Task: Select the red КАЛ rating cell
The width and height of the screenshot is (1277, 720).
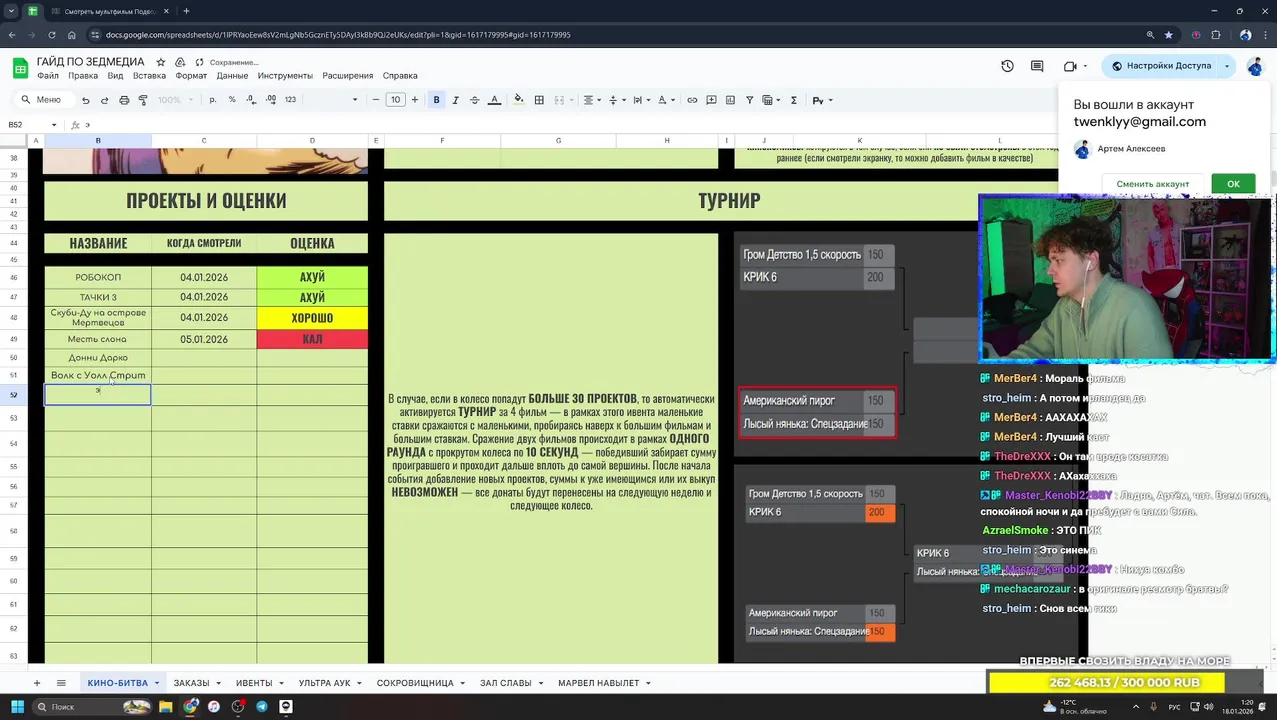Action: pyautogui.click(x=312, y=339)
